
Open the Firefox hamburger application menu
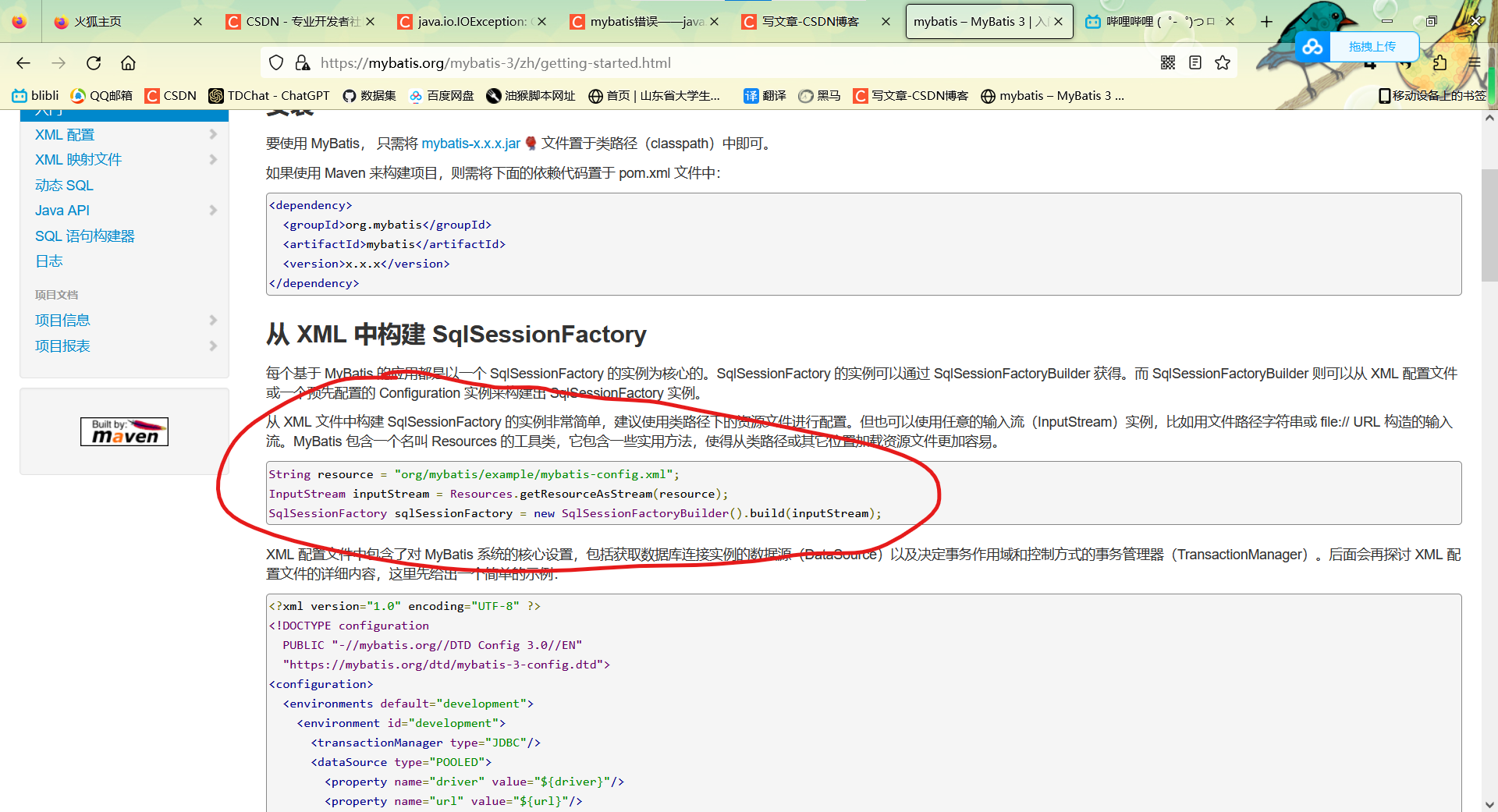[x=1474, y=63]
